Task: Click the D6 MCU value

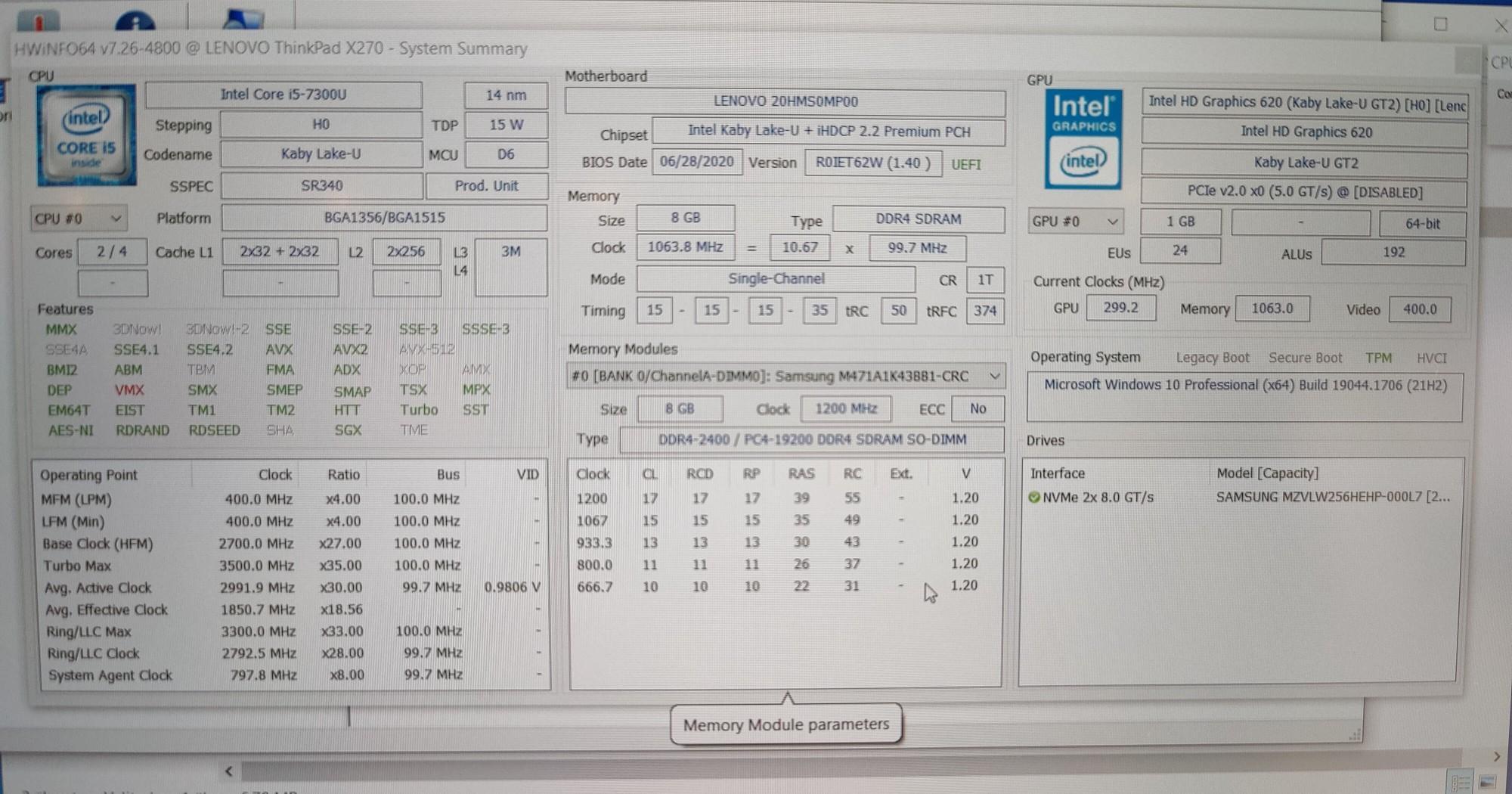Action: [506, 154]
